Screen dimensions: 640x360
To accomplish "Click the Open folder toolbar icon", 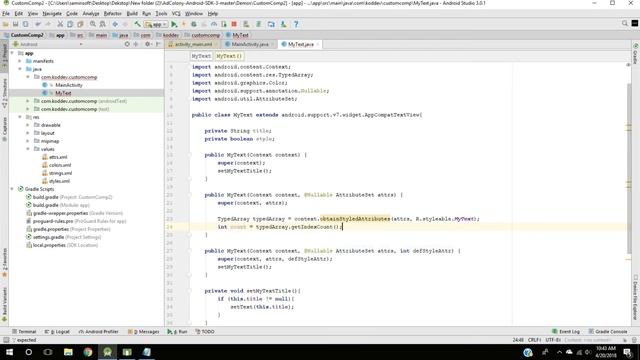I will point(6,24).
